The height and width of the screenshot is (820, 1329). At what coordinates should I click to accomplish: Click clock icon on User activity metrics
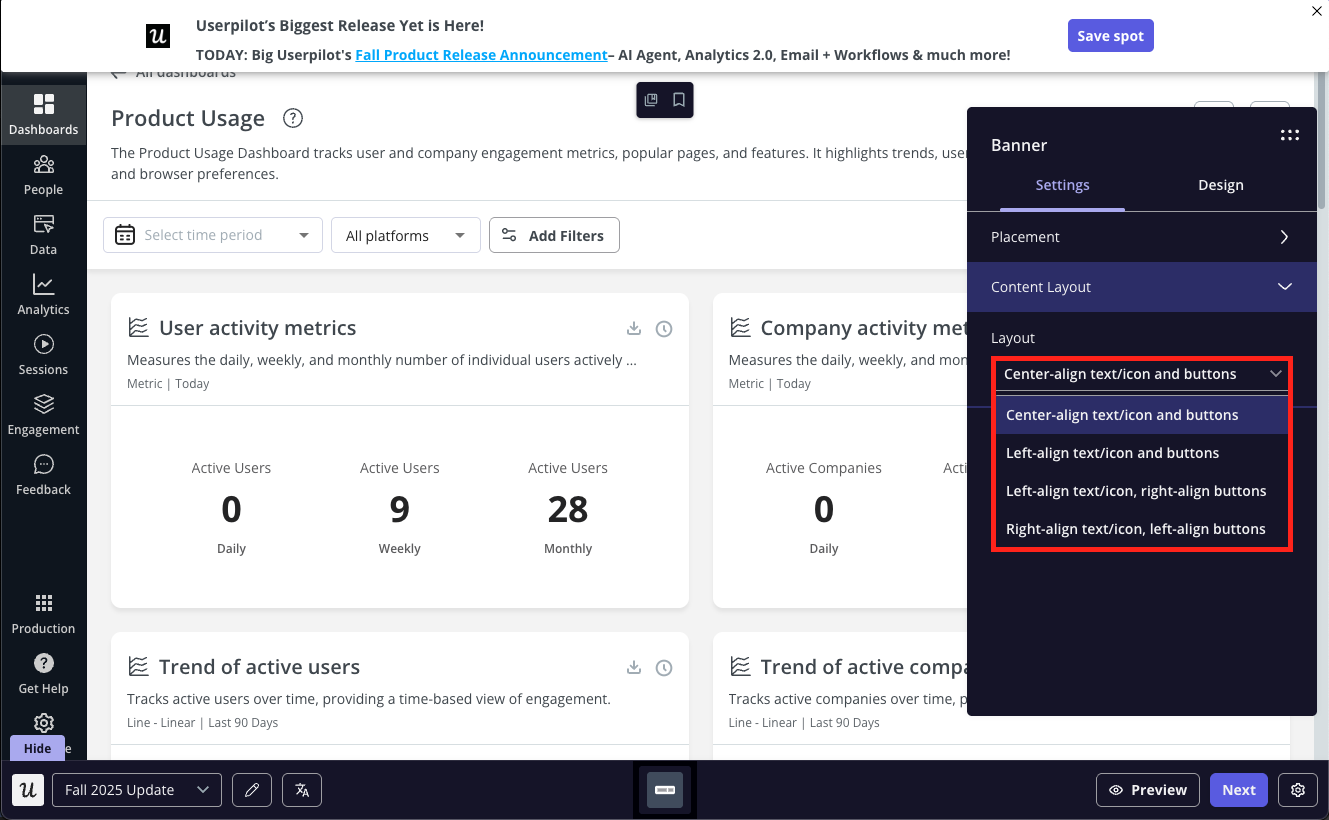[664, 328]
